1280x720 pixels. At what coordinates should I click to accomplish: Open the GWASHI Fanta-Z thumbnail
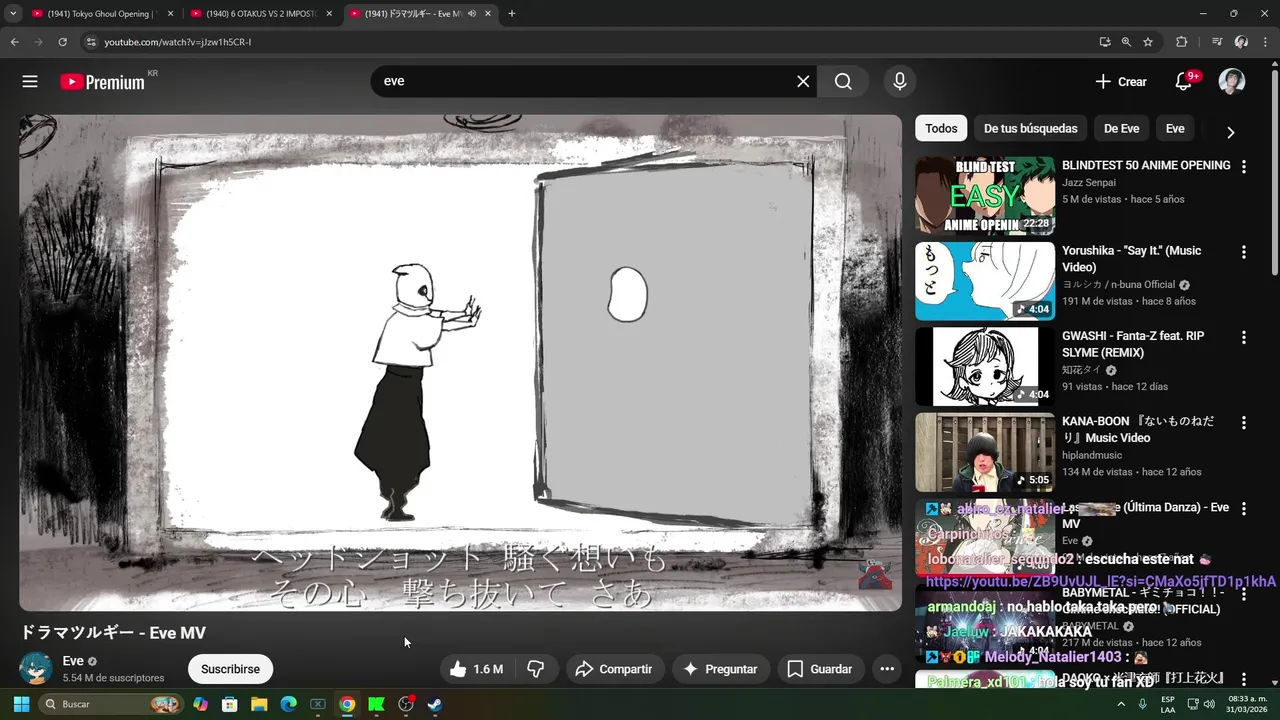click(x=985, y=366)
